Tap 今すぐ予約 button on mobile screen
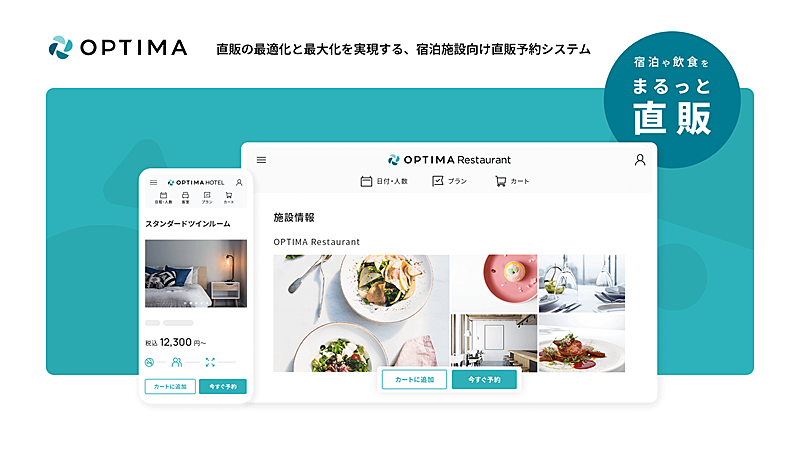 point(223,387)
